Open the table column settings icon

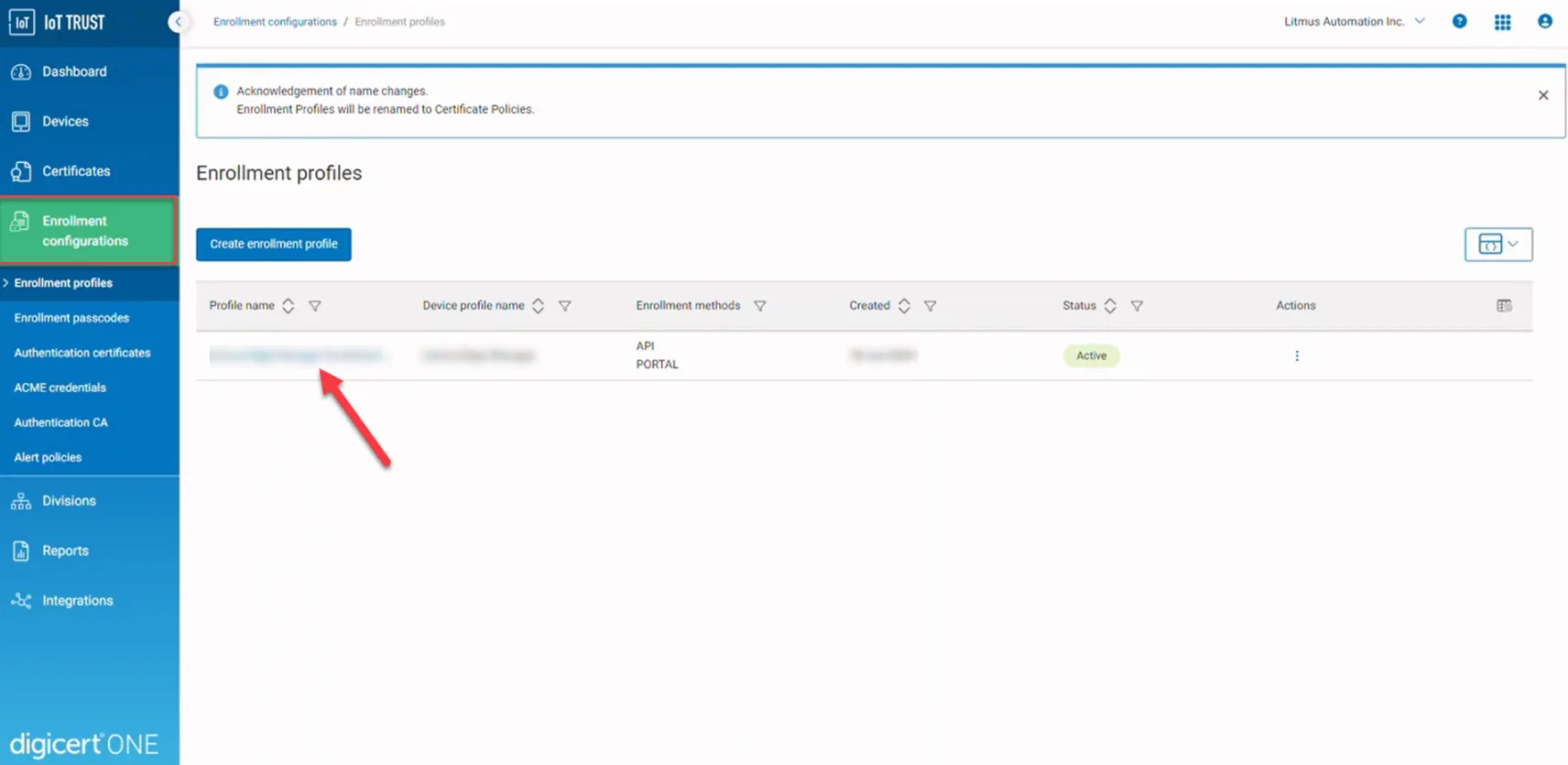point(1504,306)
